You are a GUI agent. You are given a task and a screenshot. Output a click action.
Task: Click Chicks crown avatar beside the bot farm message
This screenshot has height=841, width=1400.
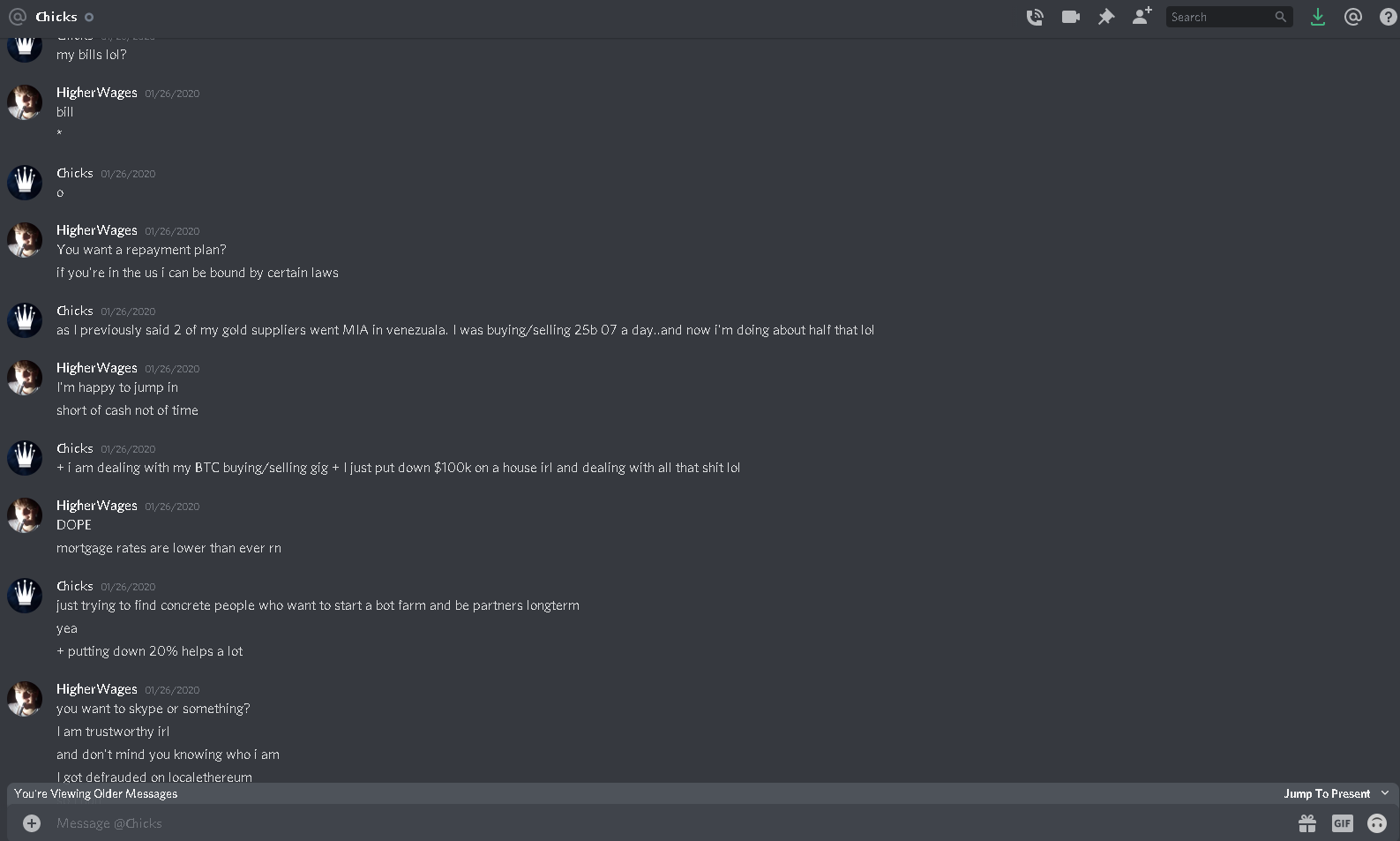(25, 596)
